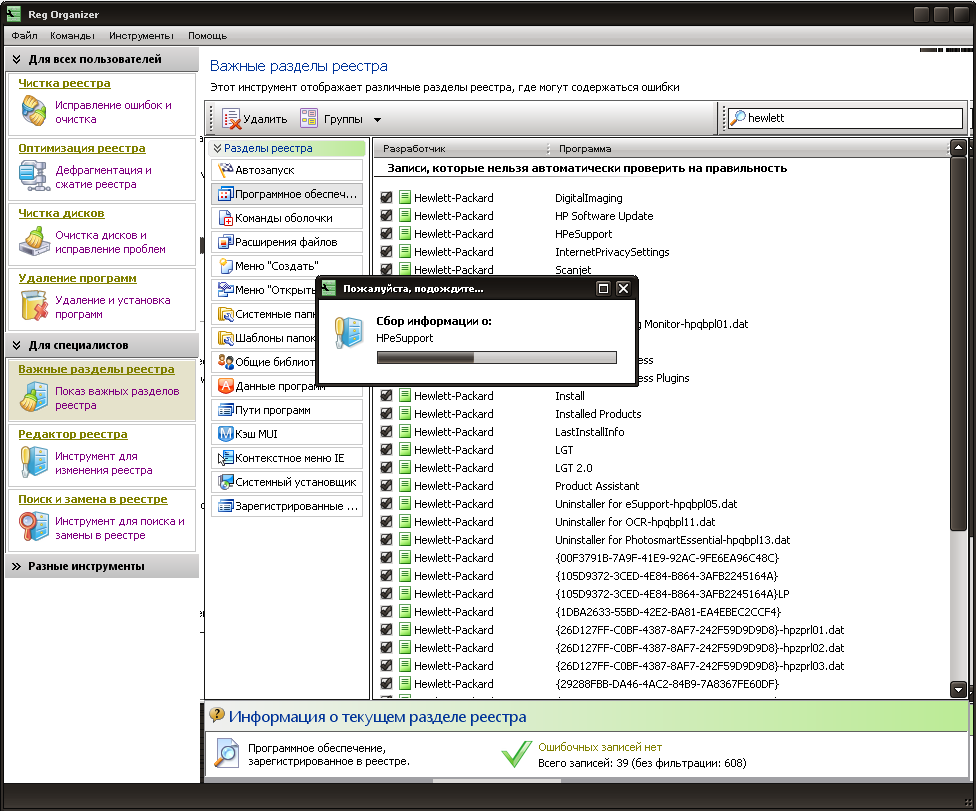Collapse the Для специалистов section

coord(16,345)
